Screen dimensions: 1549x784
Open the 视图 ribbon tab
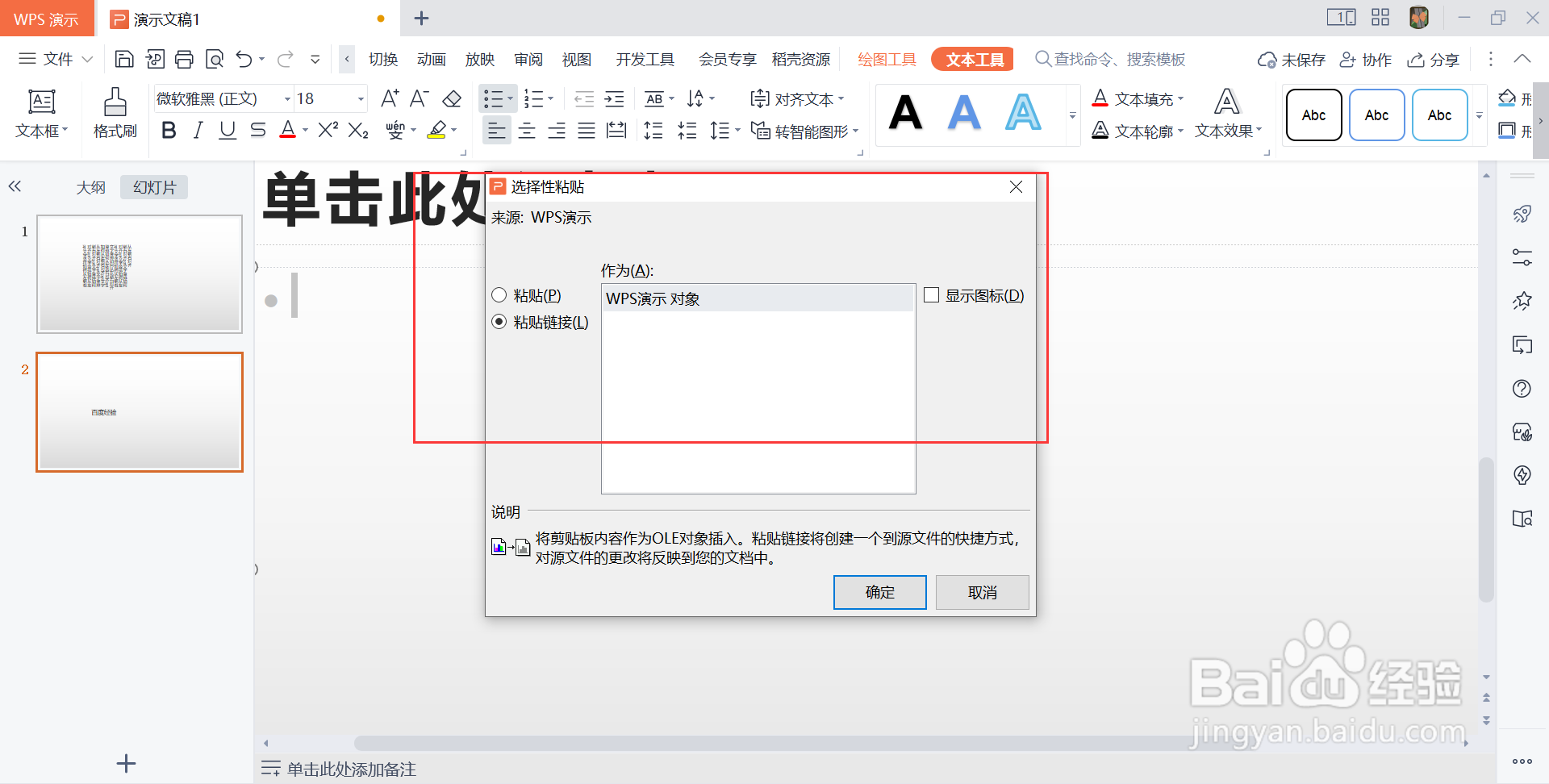577,59
